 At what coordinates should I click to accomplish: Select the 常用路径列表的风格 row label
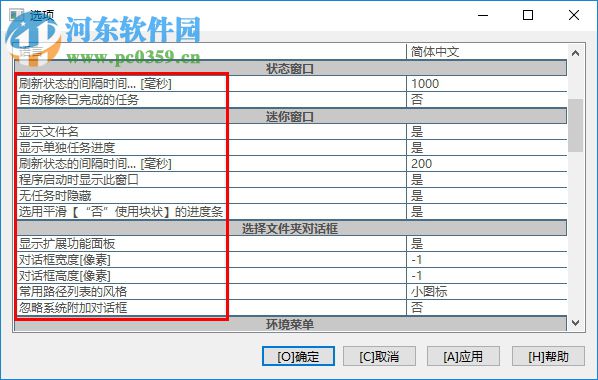point(73,292)
